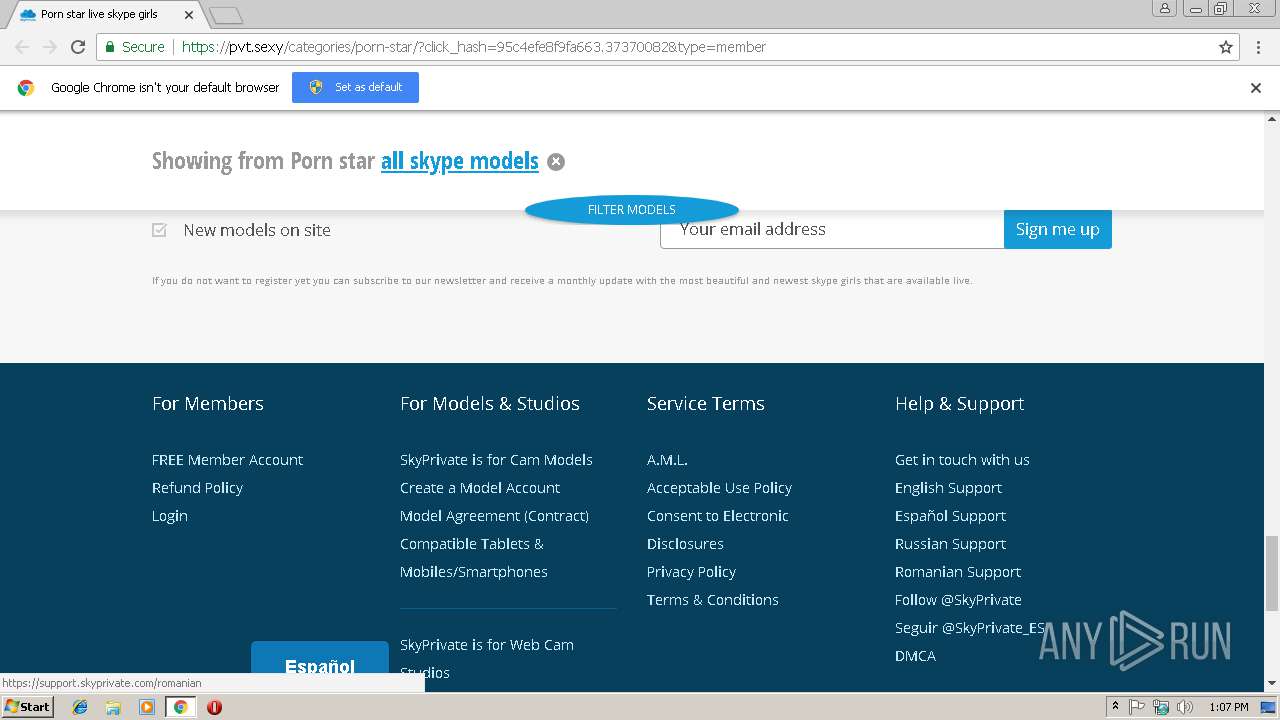
Task: Switch to the Chrome taskbar icon
Action: click(180, 707)
